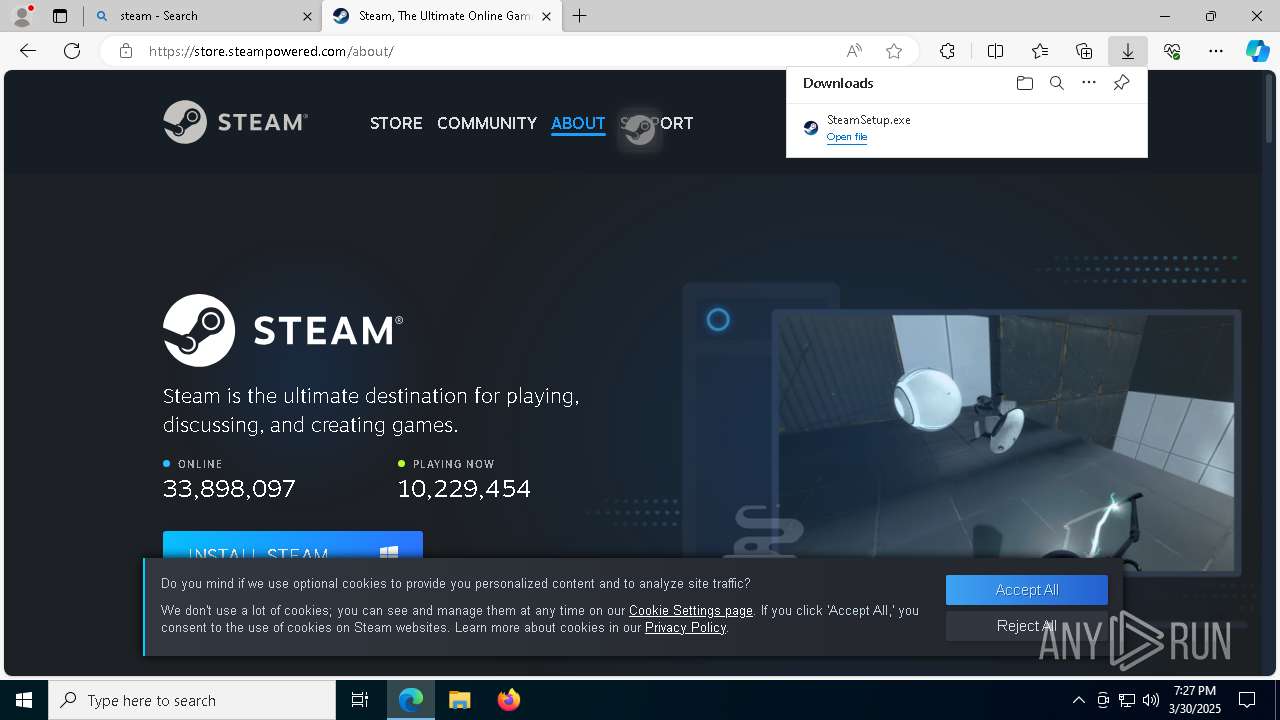Close the Steam about page tab
The height and width of the screenshot is (720, 1280).
[x=546, y=16]
